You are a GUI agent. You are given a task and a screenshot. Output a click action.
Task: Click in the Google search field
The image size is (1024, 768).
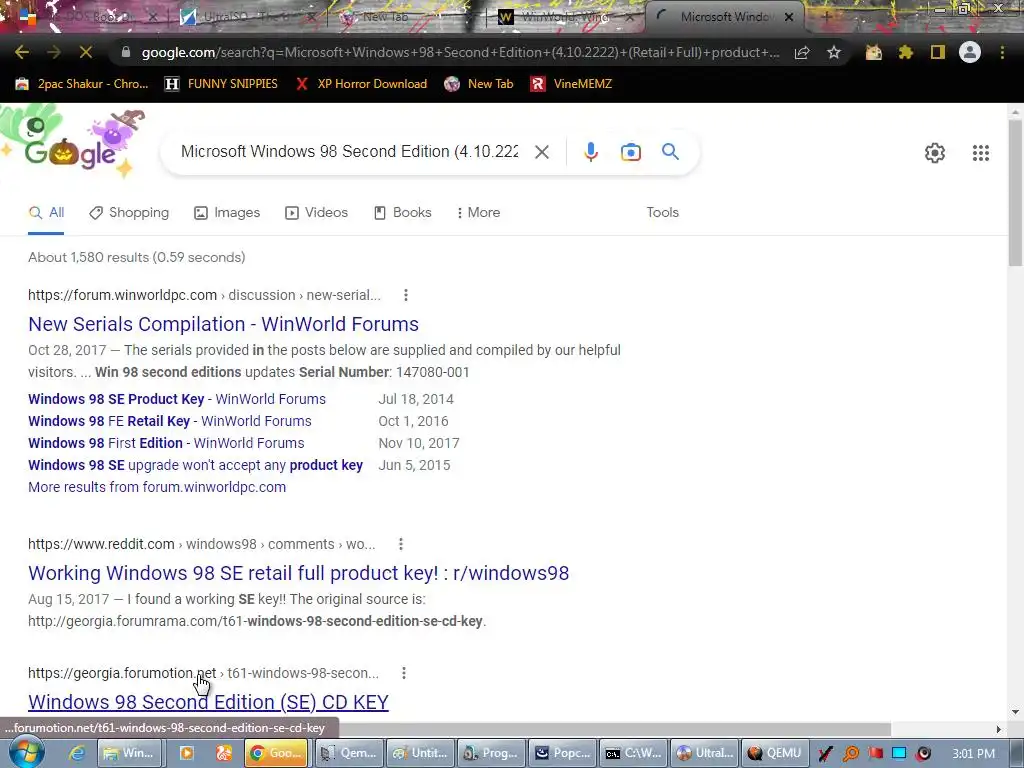349,152
